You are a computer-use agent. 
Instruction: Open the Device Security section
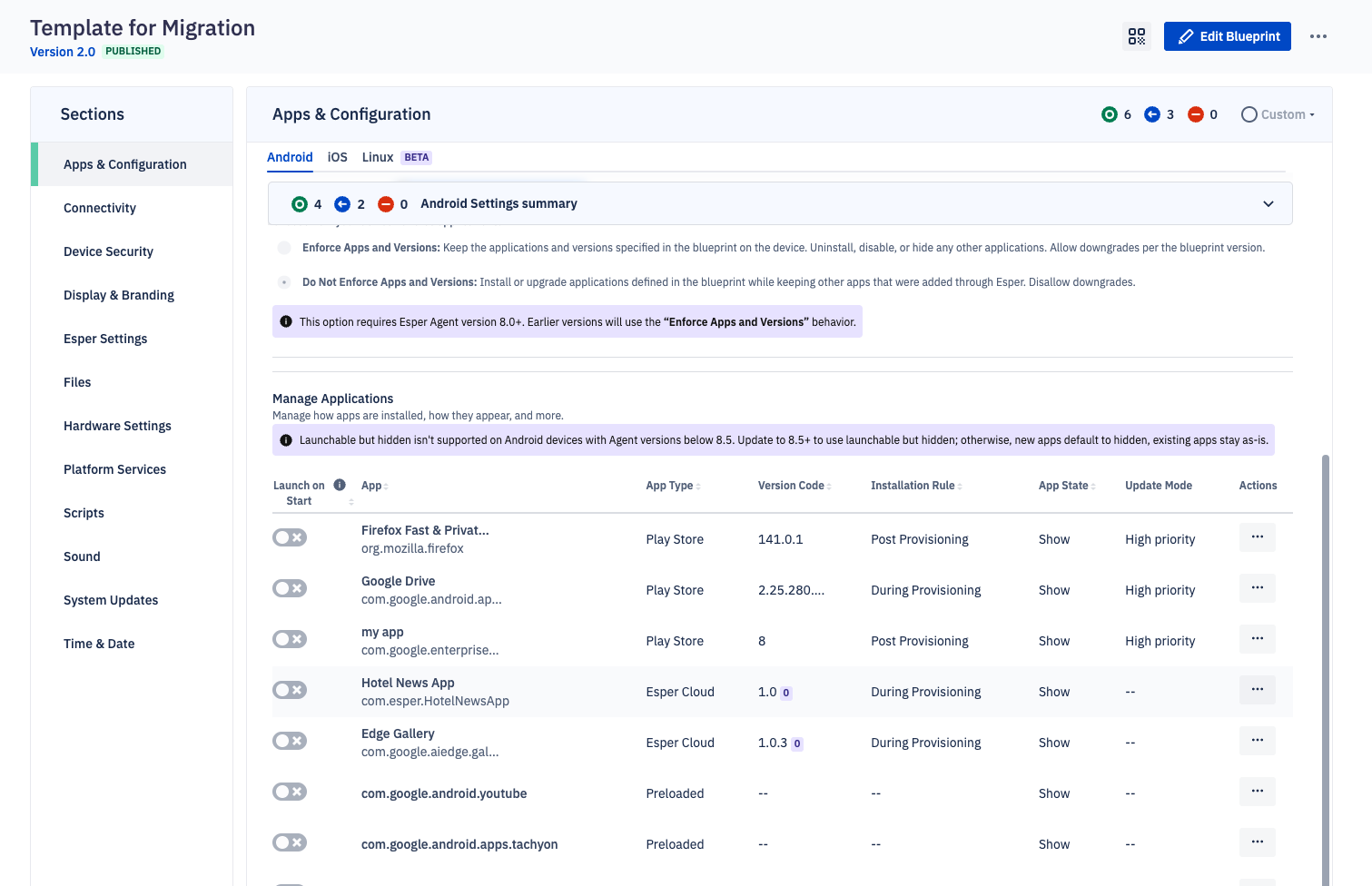coord(108,251)
